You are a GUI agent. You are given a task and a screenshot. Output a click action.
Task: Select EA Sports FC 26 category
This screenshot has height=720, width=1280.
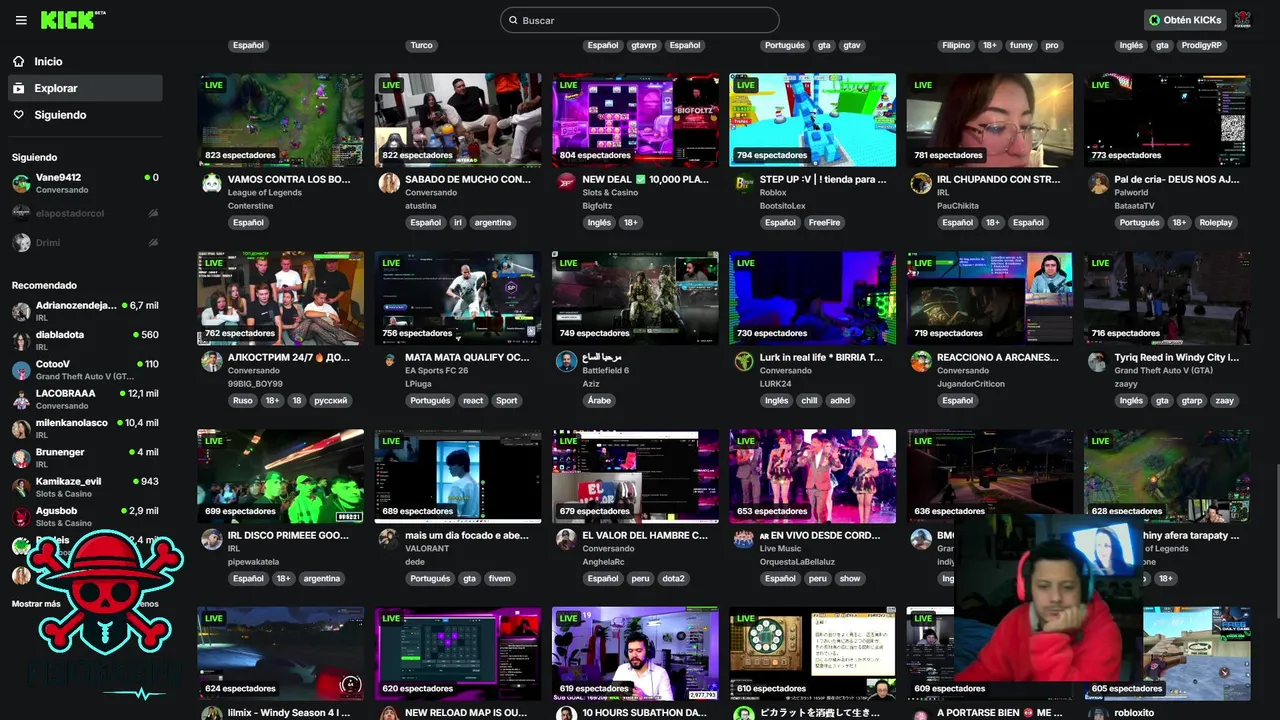(x=436, y=371)
